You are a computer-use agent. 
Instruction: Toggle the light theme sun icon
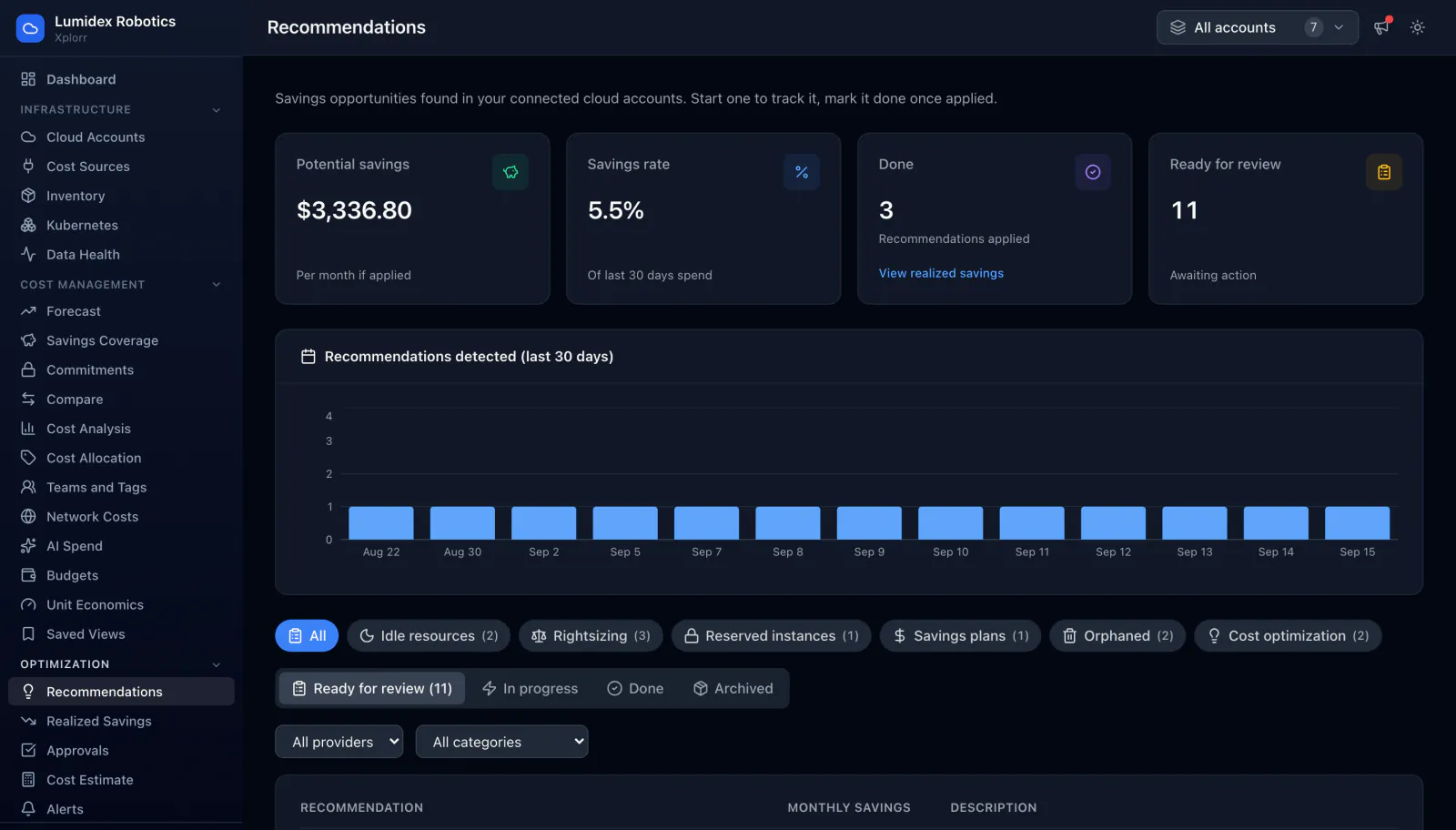pos(1418,27)
